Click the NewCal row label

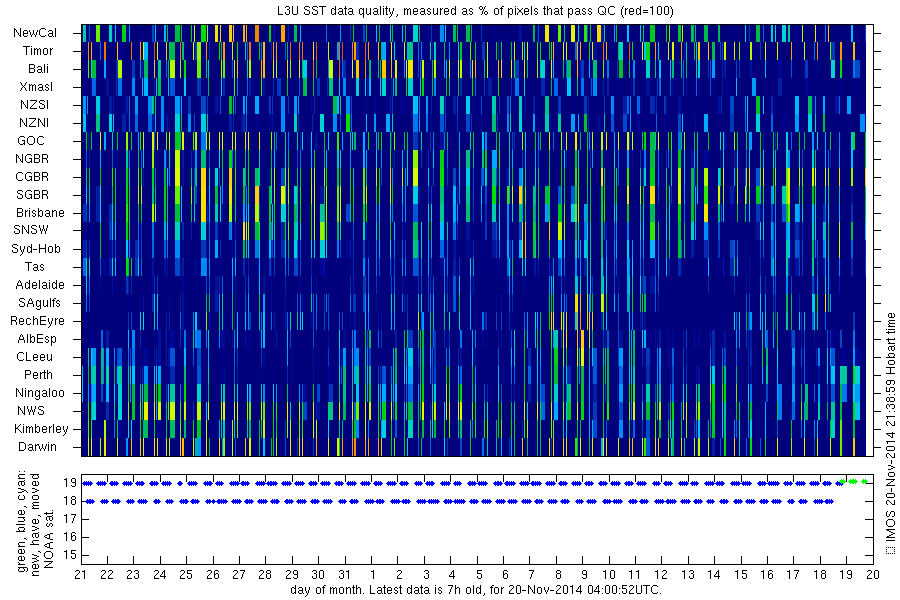click(35, 33)
